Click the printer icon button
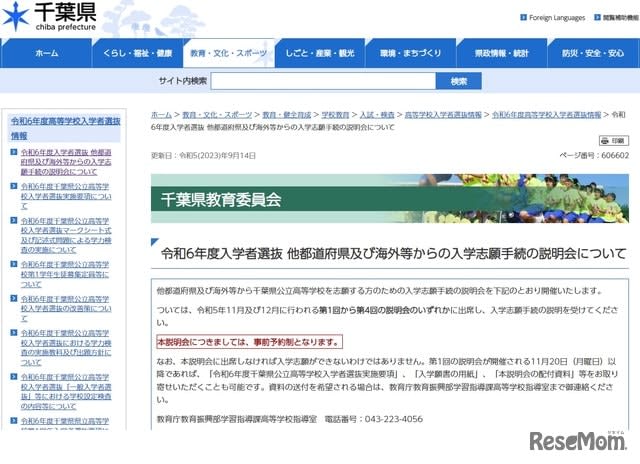Screen dimensions: 640x464 613,140
